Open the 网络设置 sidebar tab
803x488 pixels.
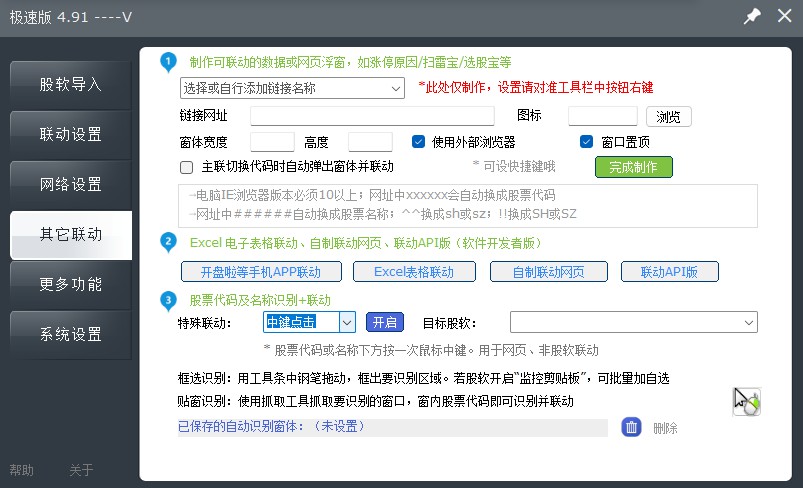[71, 185]
